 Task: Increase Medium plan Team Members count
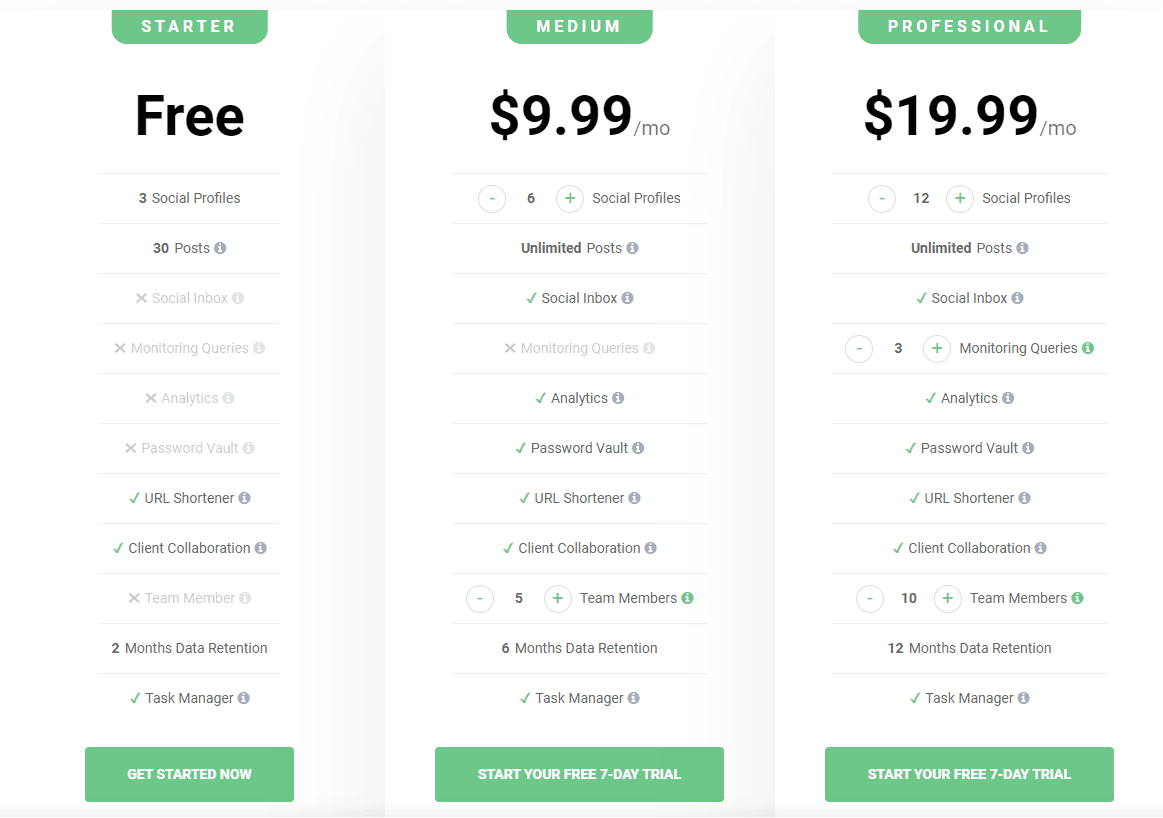pyautogui.click(x=558, y=598)
